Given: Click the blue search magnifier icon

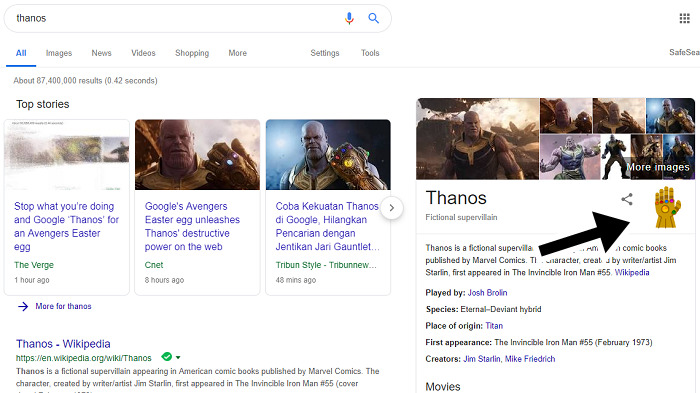Looking at the screenshot, I should tap(373, 18).
